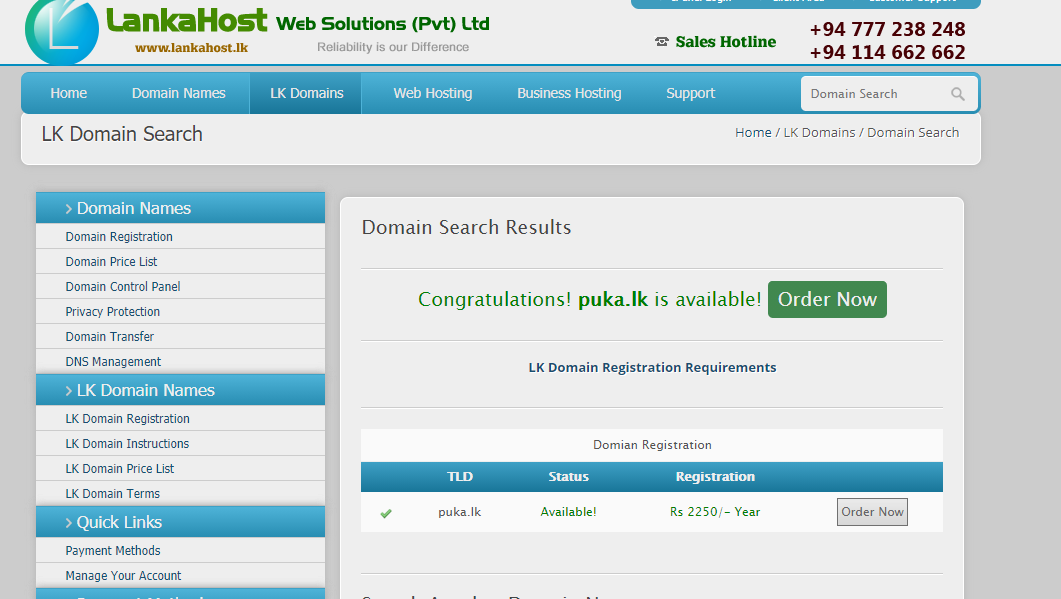Click Home in the breadcrumb
The height and width of the screenshot is (599, 1061).
point(753,133)
